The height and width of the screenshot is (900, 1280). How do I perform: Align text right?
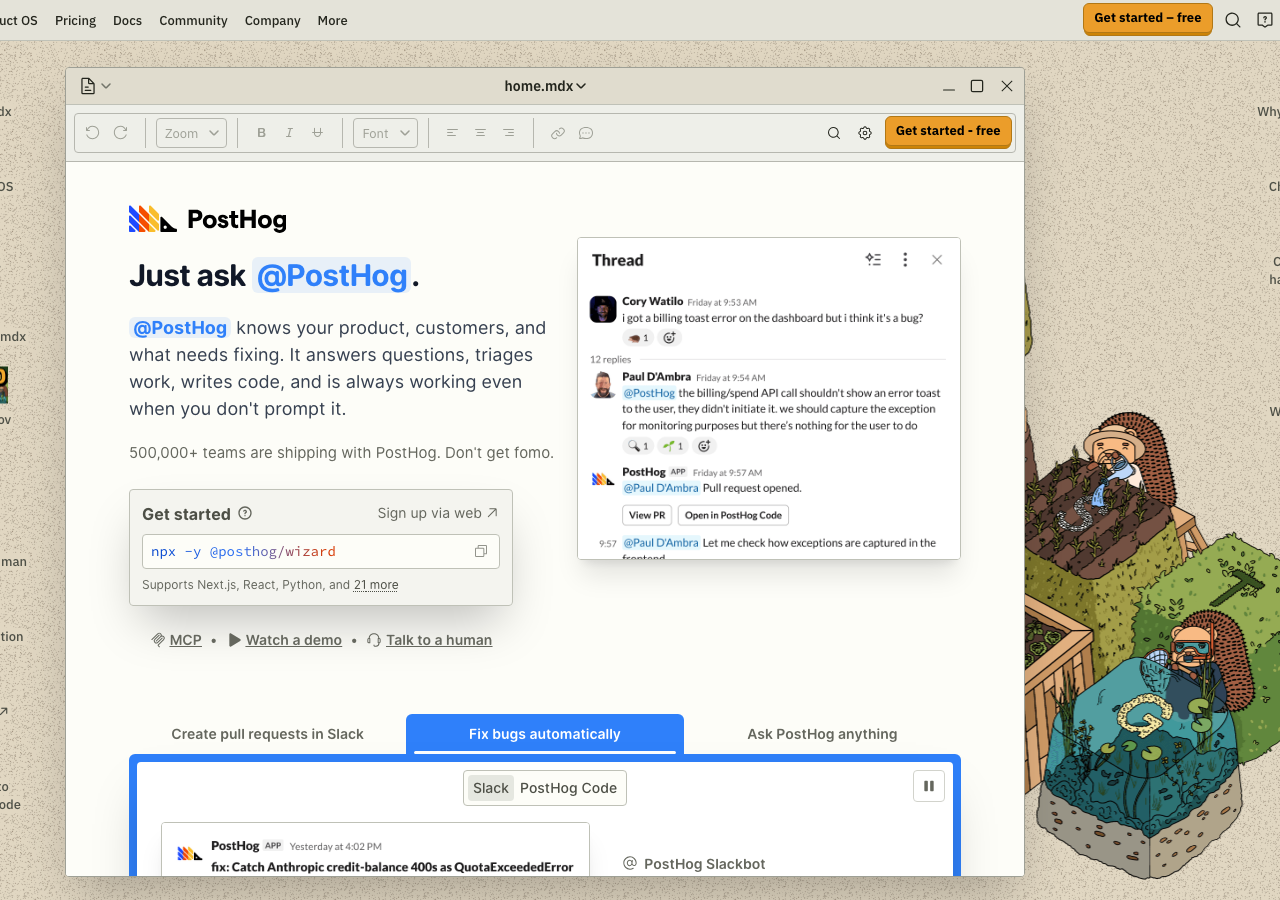[x=508, y=133]
